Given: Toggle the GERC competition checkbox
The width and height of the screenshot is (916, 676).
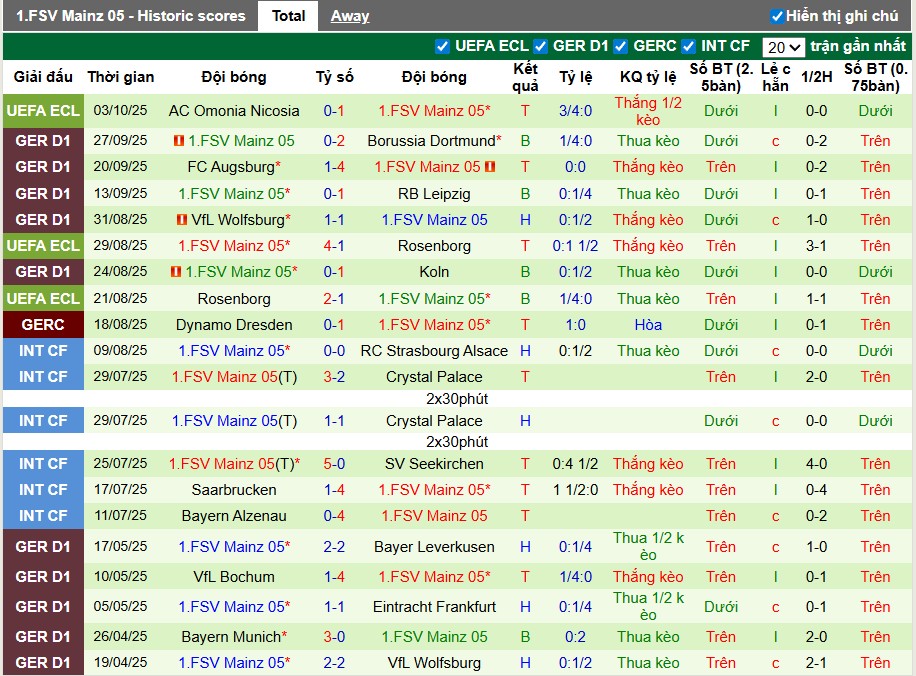Looking at the screenshot, I should (621, 46).
